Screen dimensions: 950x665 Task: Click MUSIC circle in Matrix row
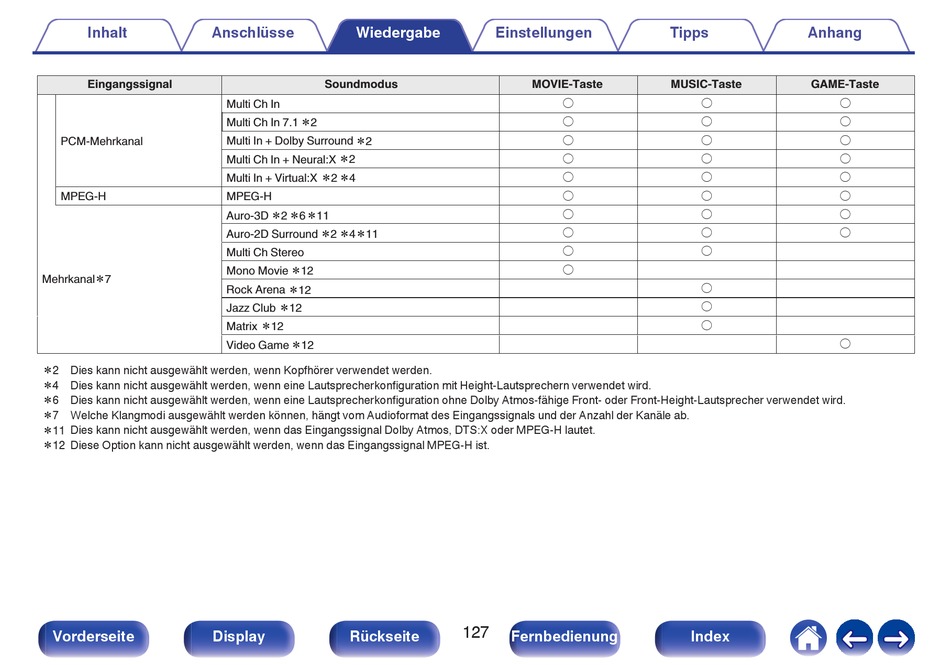[706, 325]
